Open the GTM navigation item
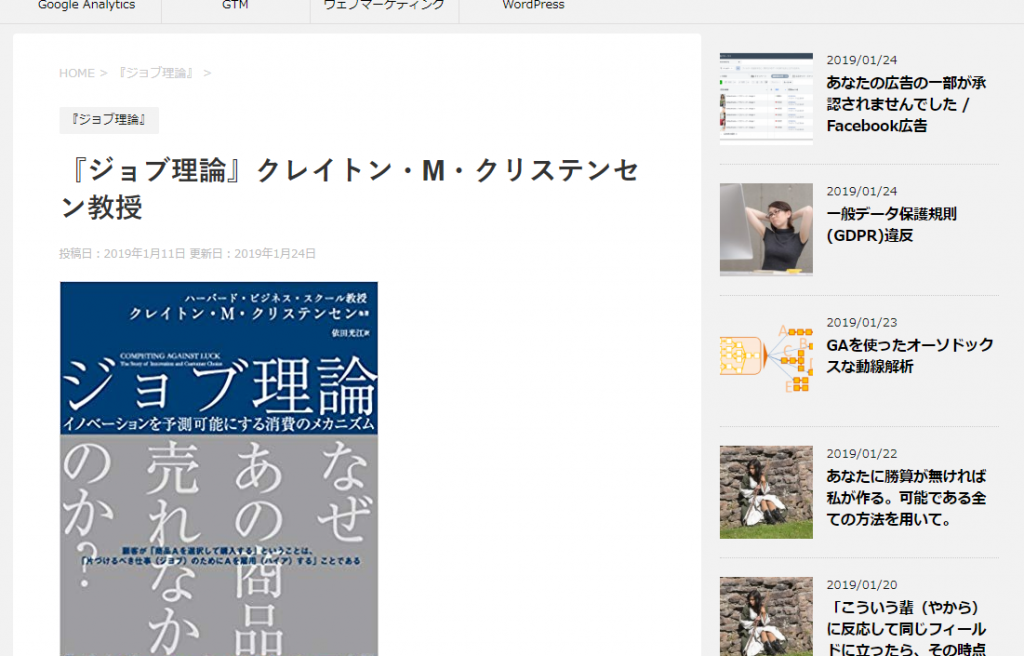The width and height of the screenshot is (1024, 656). [235, 6]
